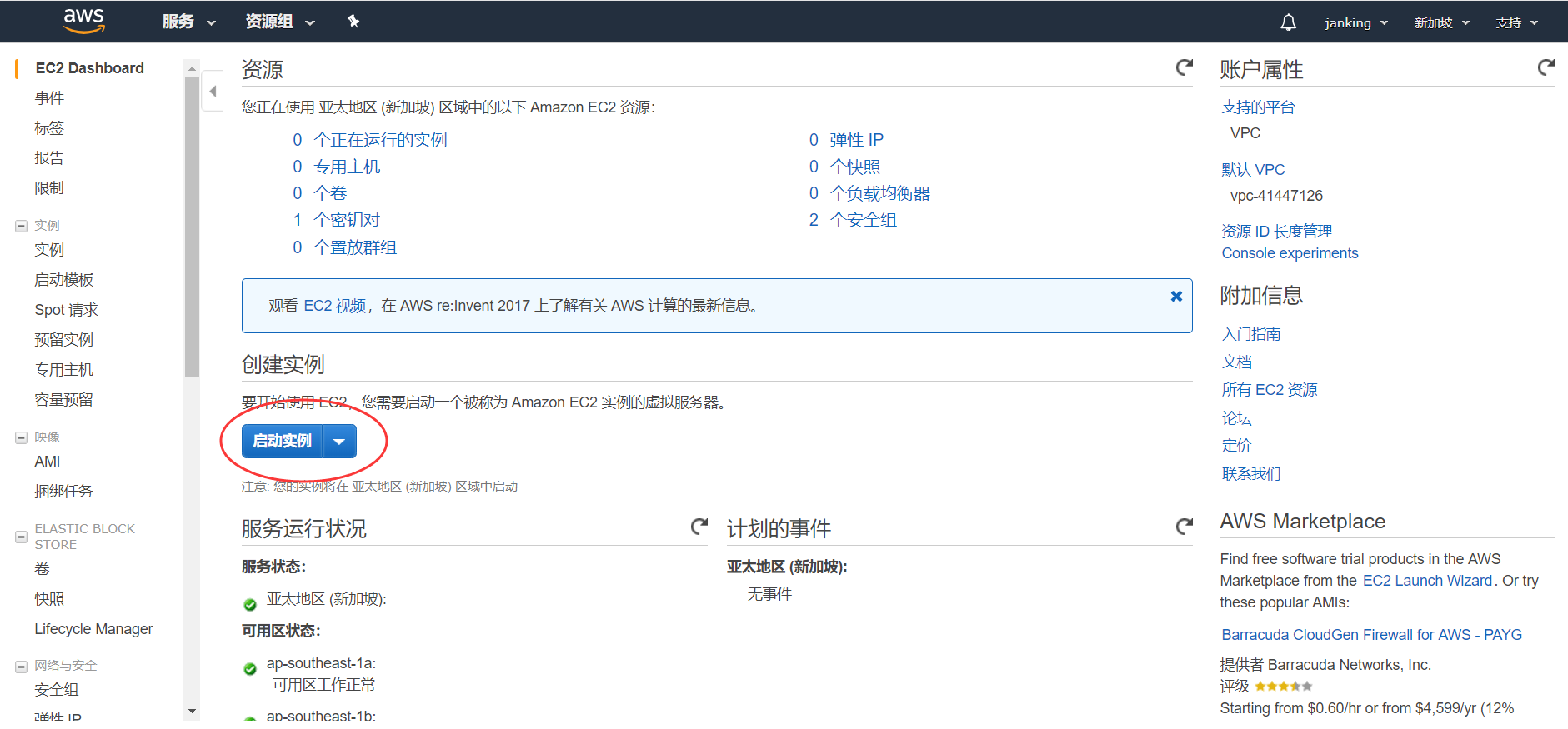Open 报告 in the sidebar

click(49, 158)
